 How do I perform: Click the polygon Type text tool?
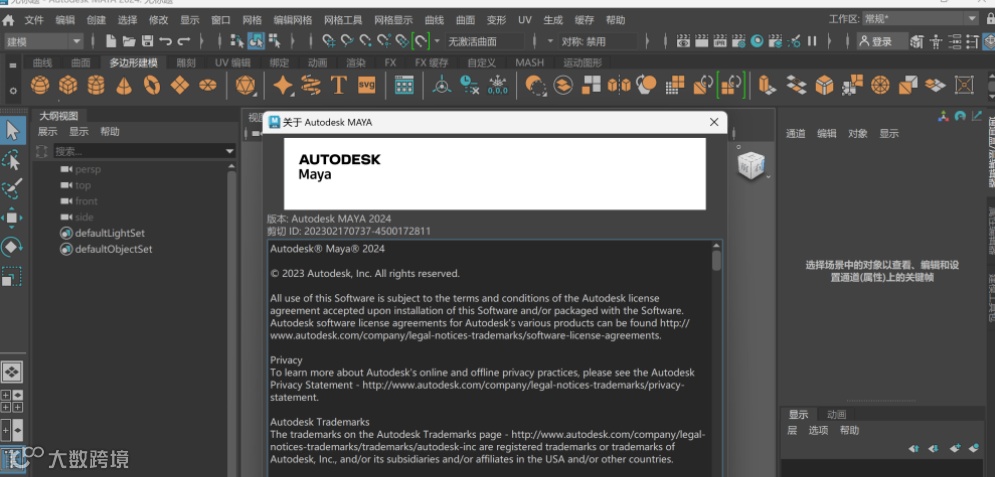338,84
